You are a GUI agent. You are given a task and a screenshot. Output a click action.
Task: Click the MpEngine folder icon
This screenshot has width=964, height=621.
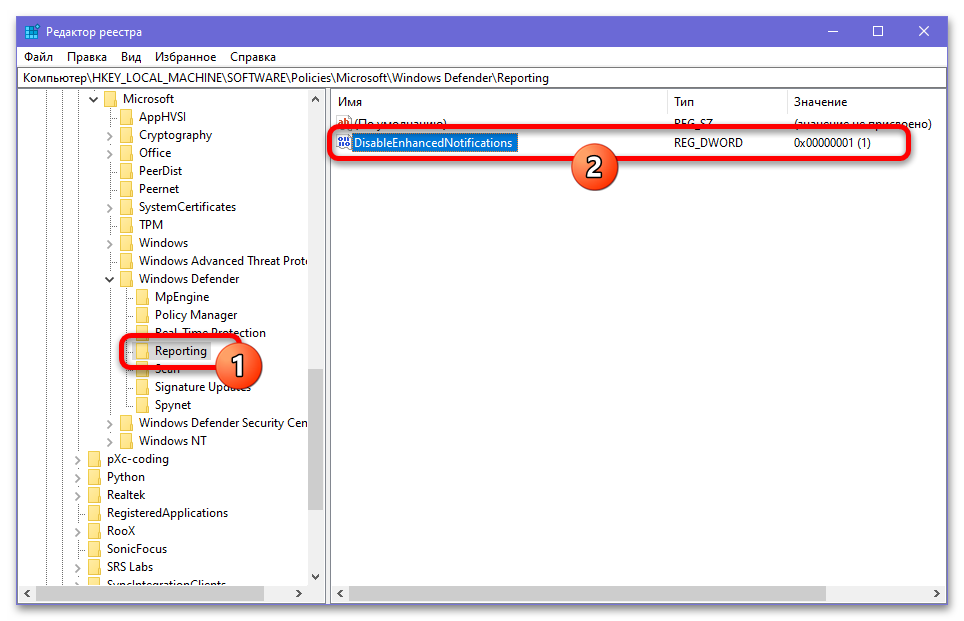click(143, 297)
